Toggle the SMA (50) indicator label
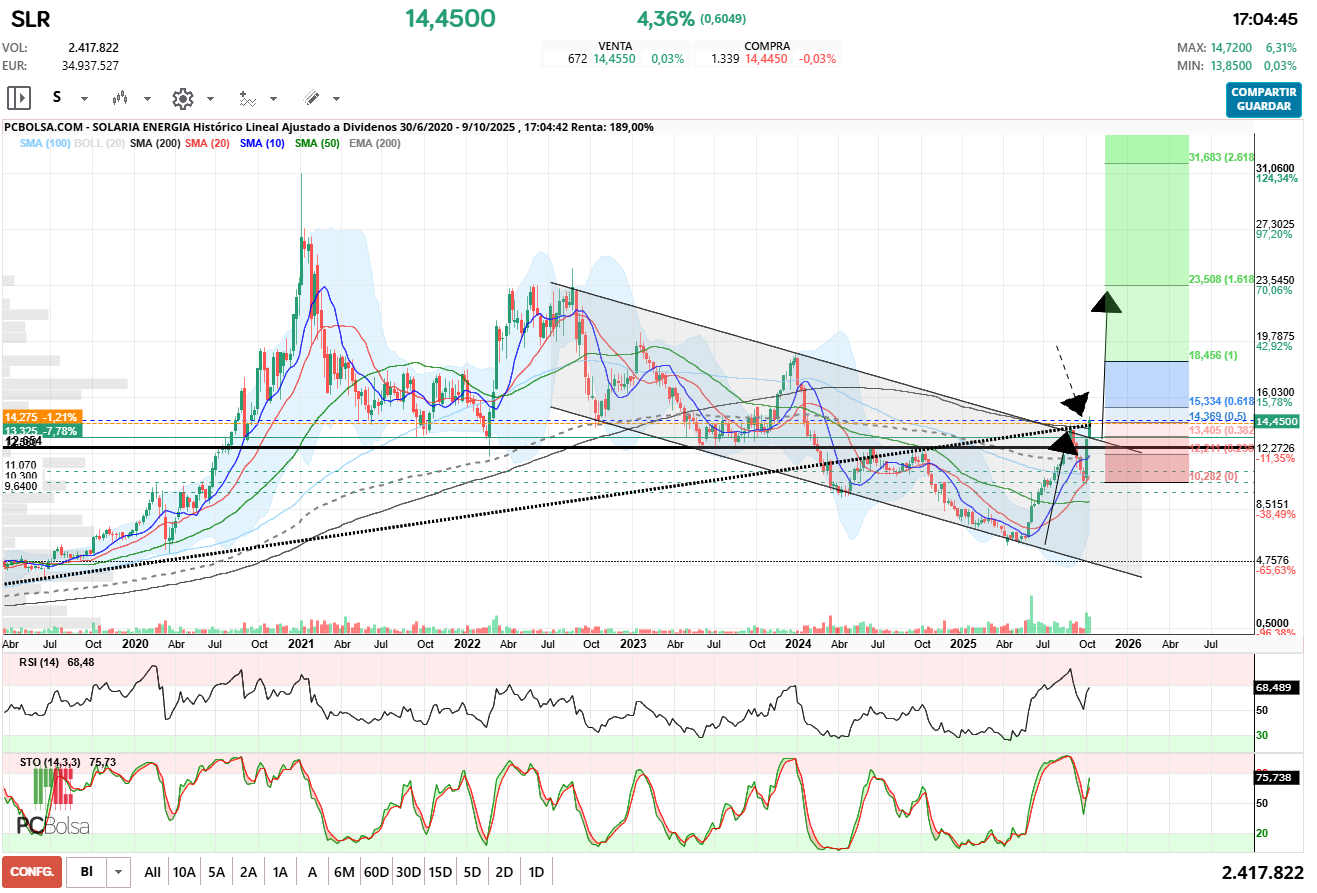 (320, 144)
